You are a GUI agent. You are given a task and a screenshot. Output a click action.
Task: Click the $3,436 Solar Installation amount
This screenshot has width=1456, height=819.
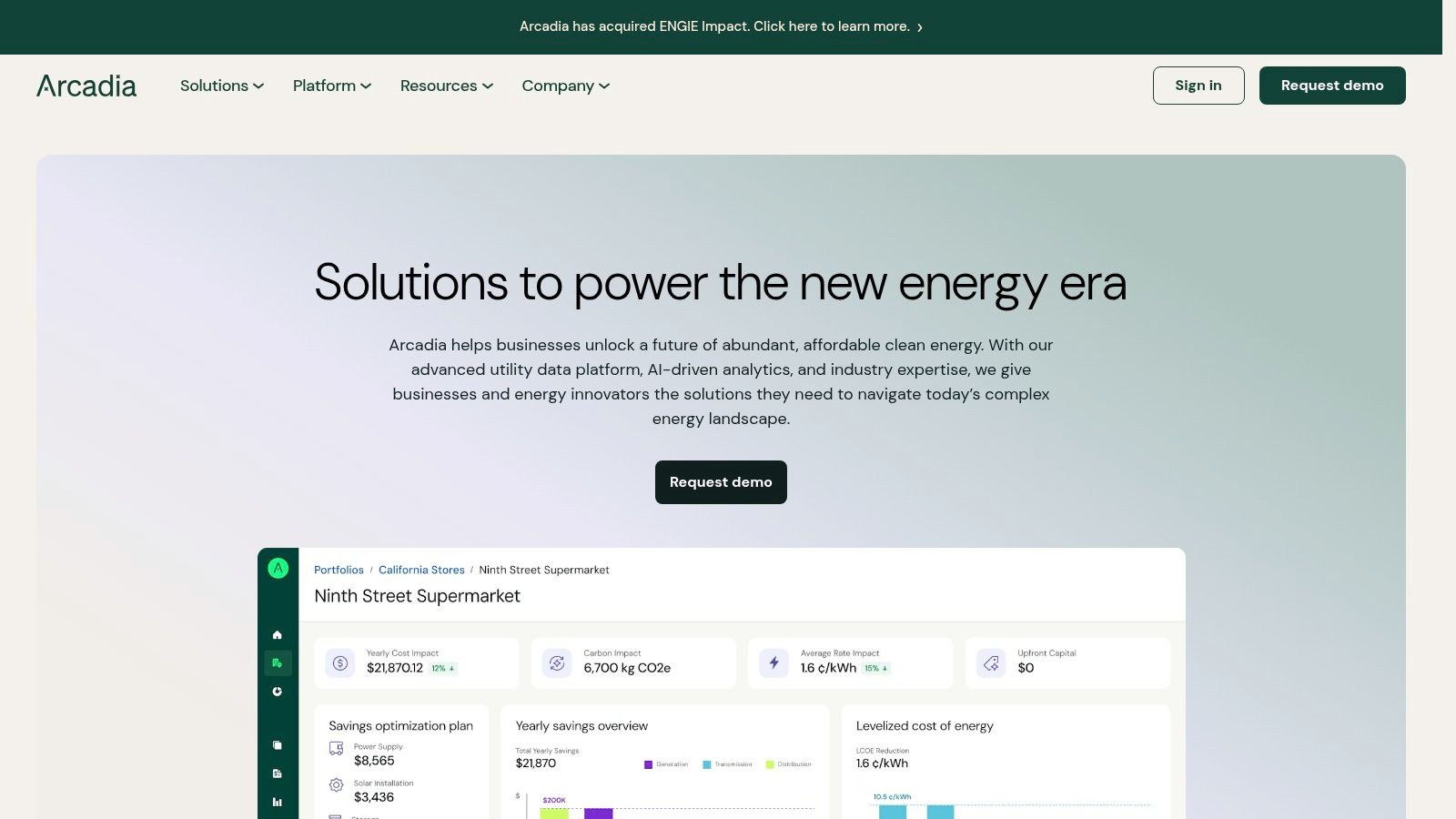click(374, 797)
